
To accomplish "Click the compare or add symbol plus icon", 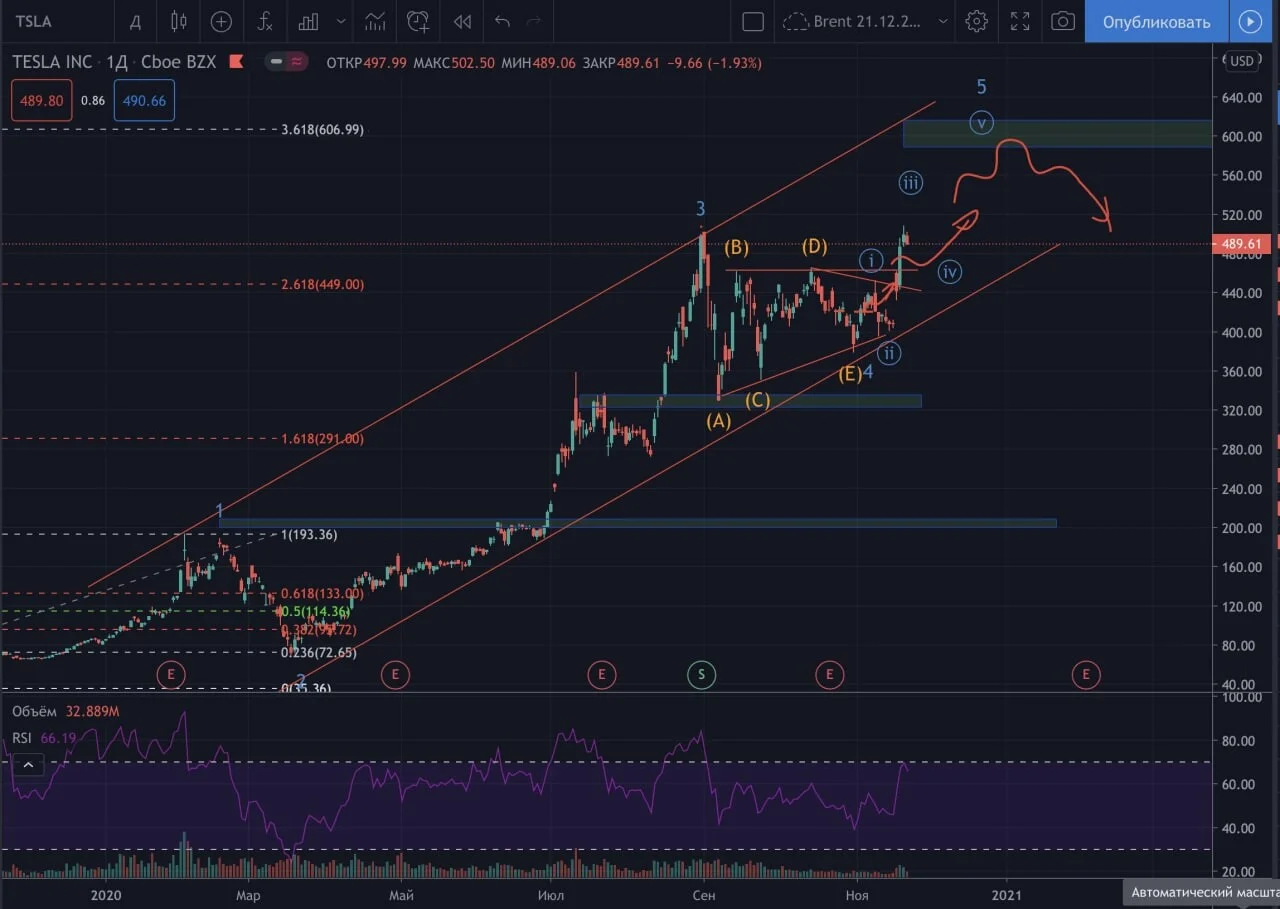I will 221,21.
